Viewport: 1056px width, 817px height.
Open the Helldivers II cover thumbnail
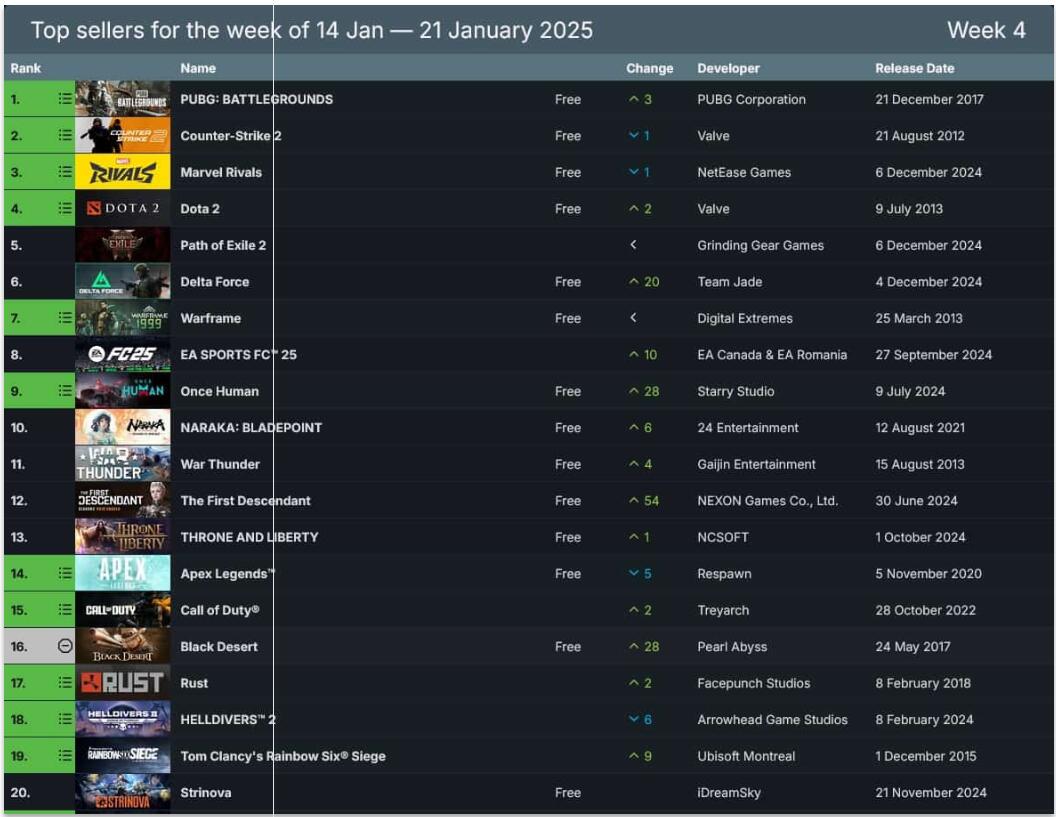123,719
